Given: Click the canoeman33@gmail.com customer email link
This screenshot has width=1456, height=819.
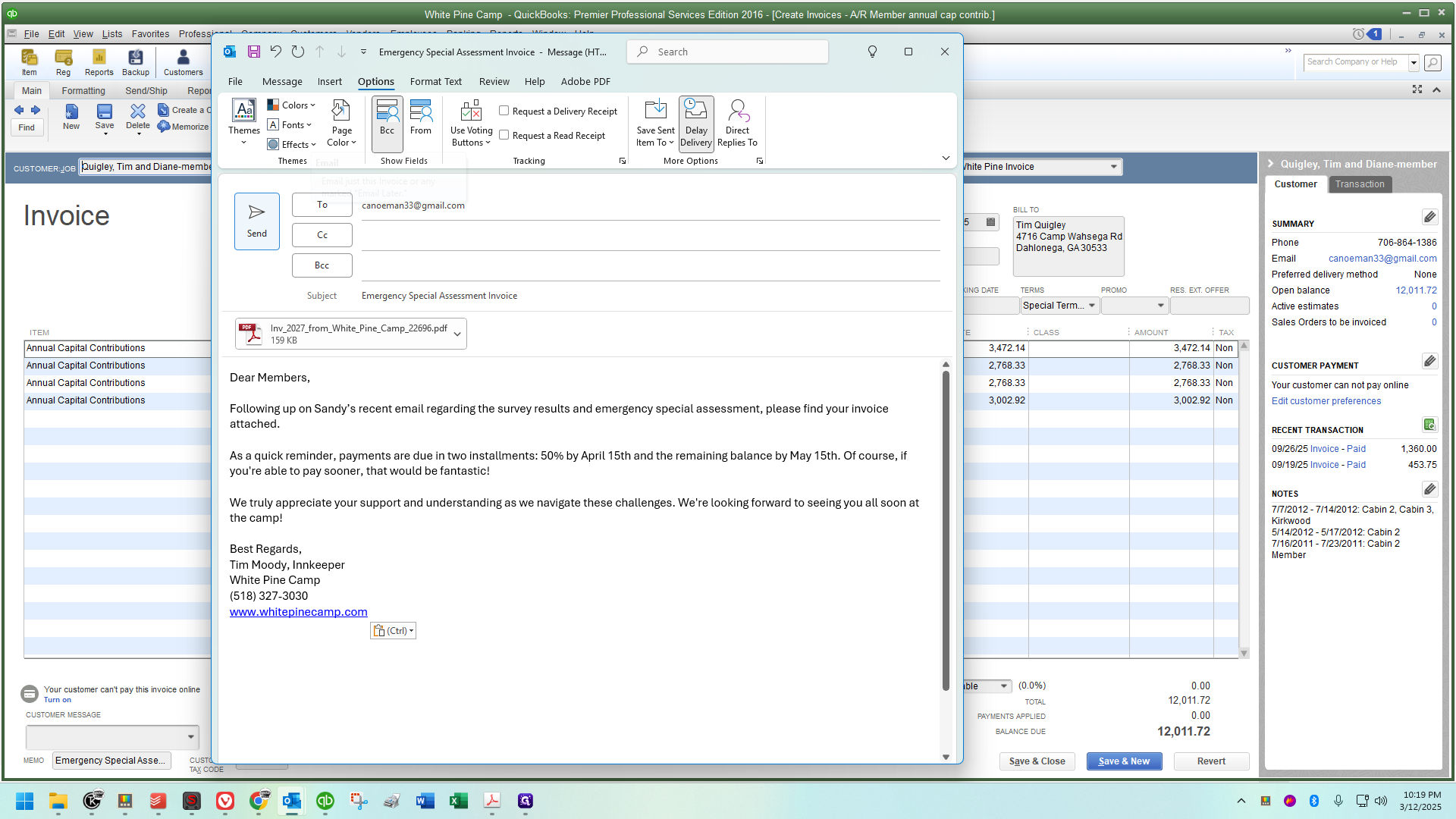Looking at the screenshot, I should click(x=1382, y=259).
